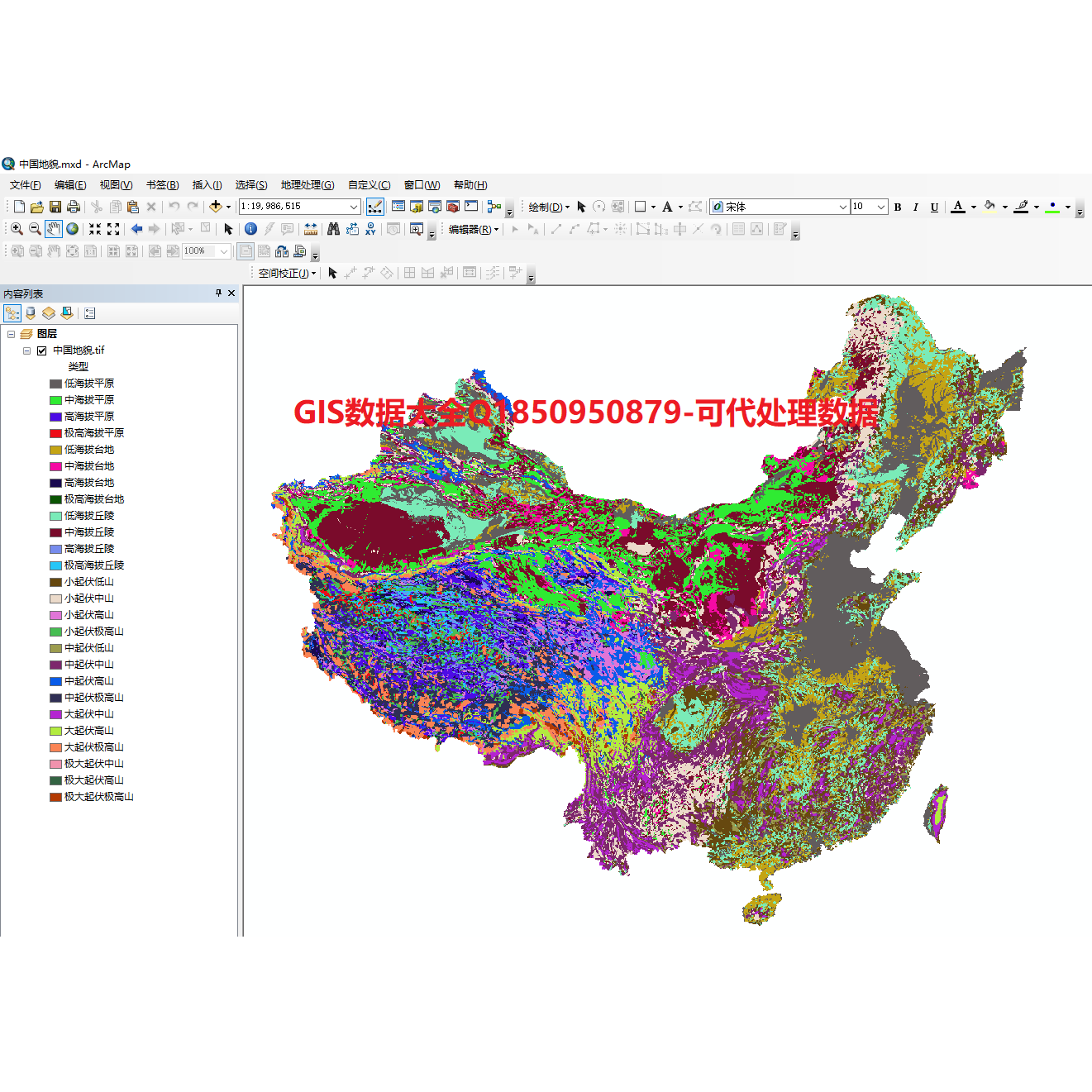The height and width of the screenshot is (1092, 1092).
Task: Open the ArcToolbox window icon
Action: [455, 206]
